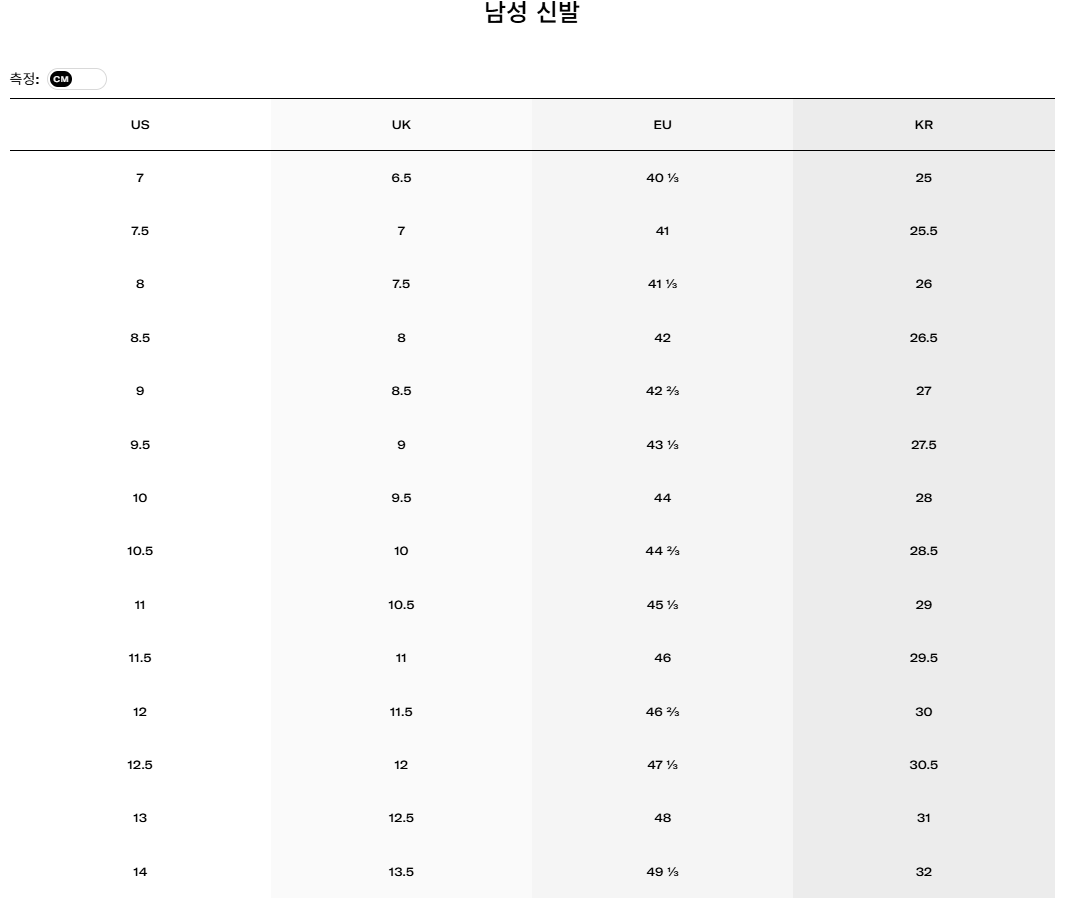Select US size 10.5 cell
This screenshot has height=900, width=1067.
(x=140, y=551)
